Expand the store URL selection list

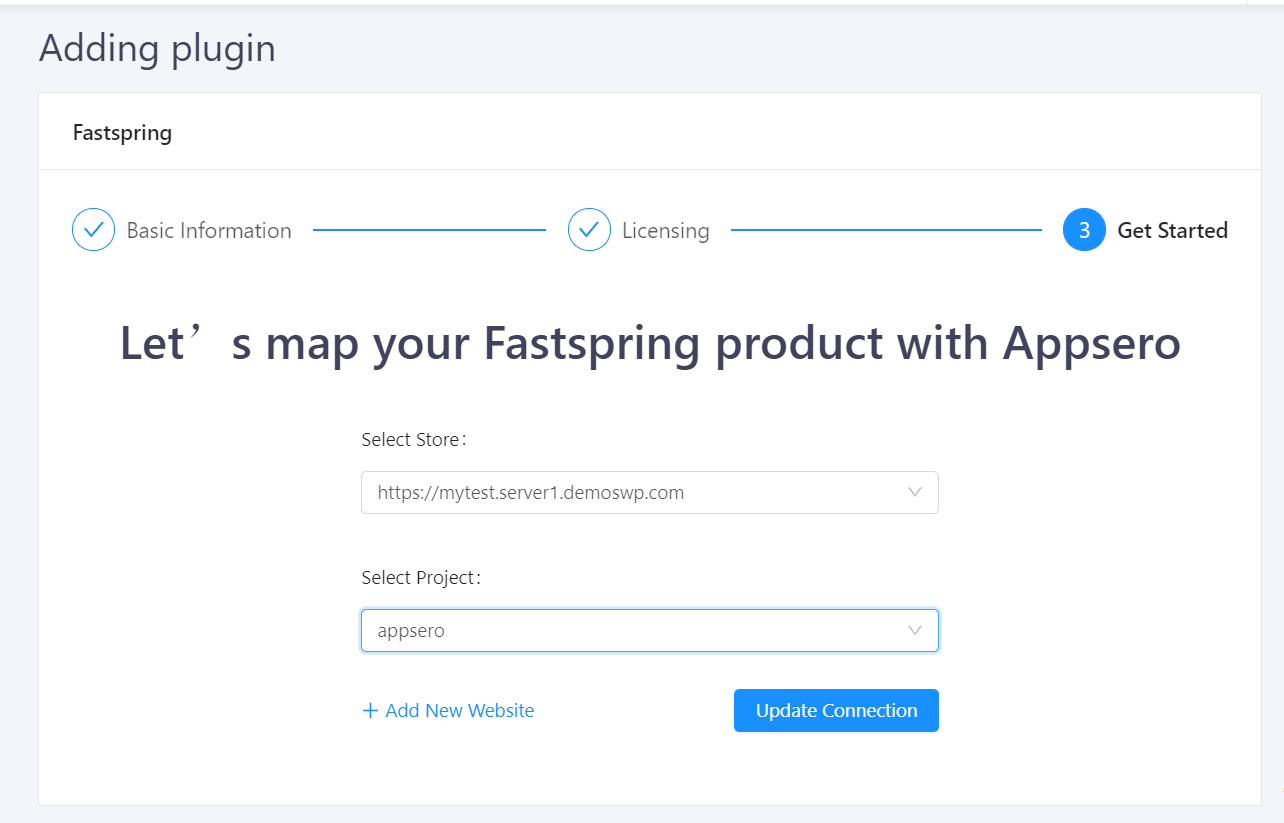point(650,492)
